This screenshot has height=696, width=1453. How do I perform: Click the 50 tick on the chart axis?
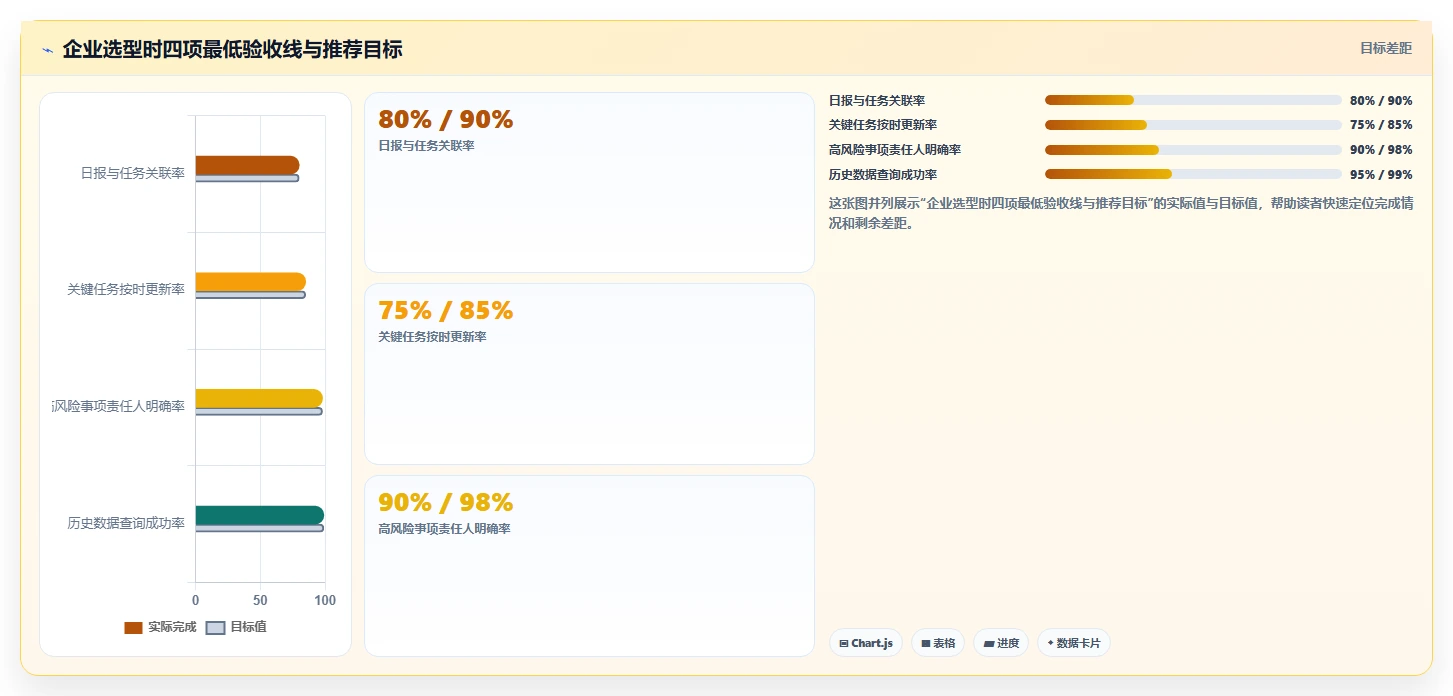click(260, 600)
